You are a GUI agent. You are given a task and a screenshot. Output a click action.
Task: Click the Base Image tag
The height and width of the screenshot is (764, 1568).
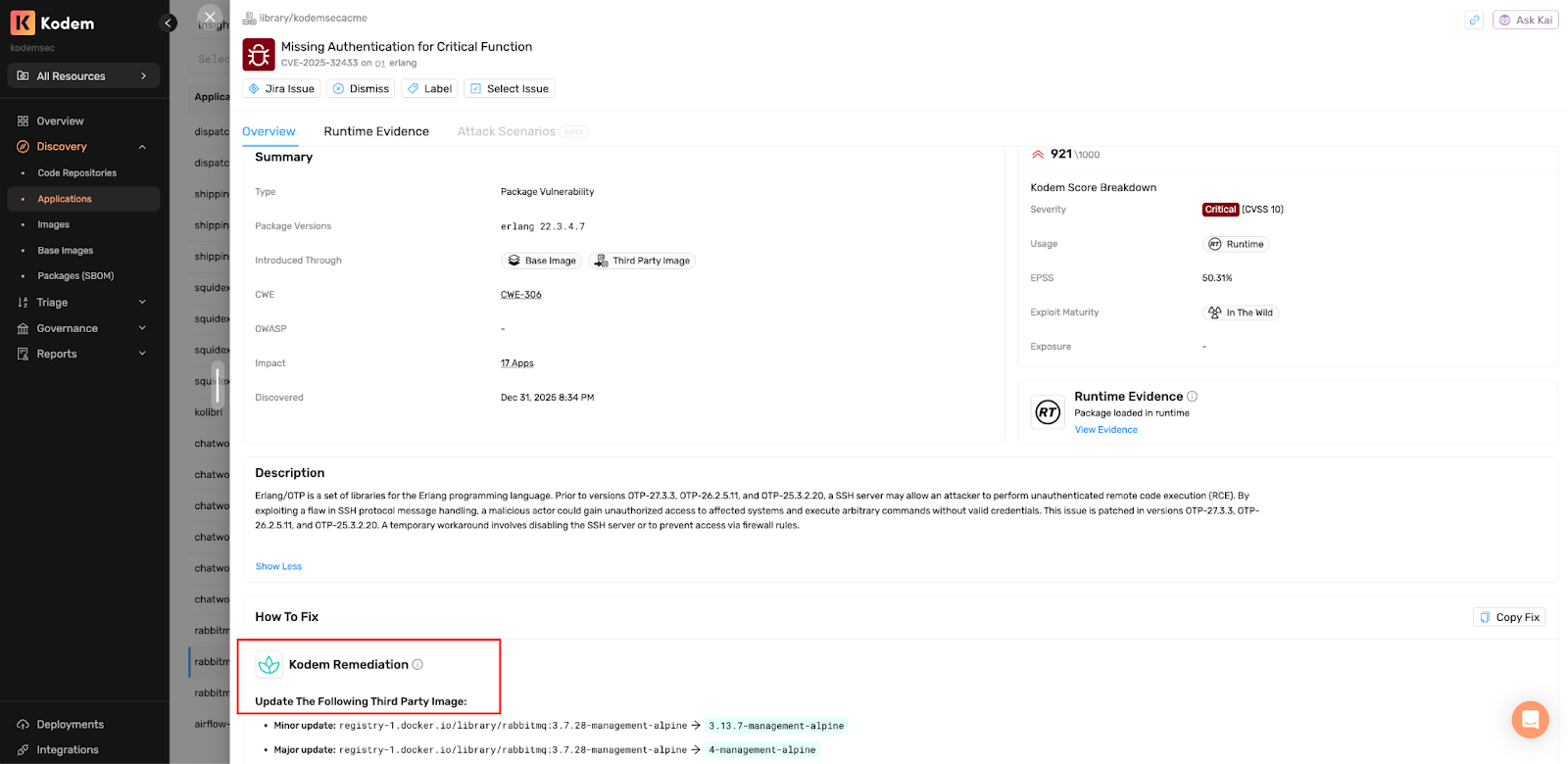point(541,261)
